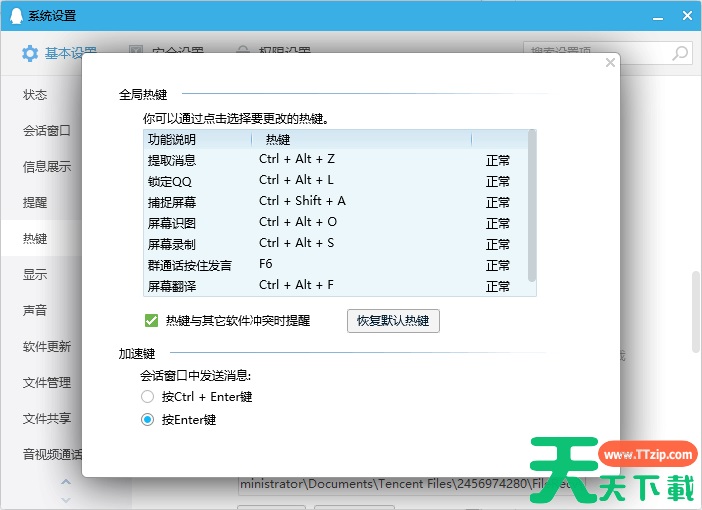The width and height of the screenshot is (702, 510).
Task: Switch to the 声音 sidebar section
Action: click(35, 310)
